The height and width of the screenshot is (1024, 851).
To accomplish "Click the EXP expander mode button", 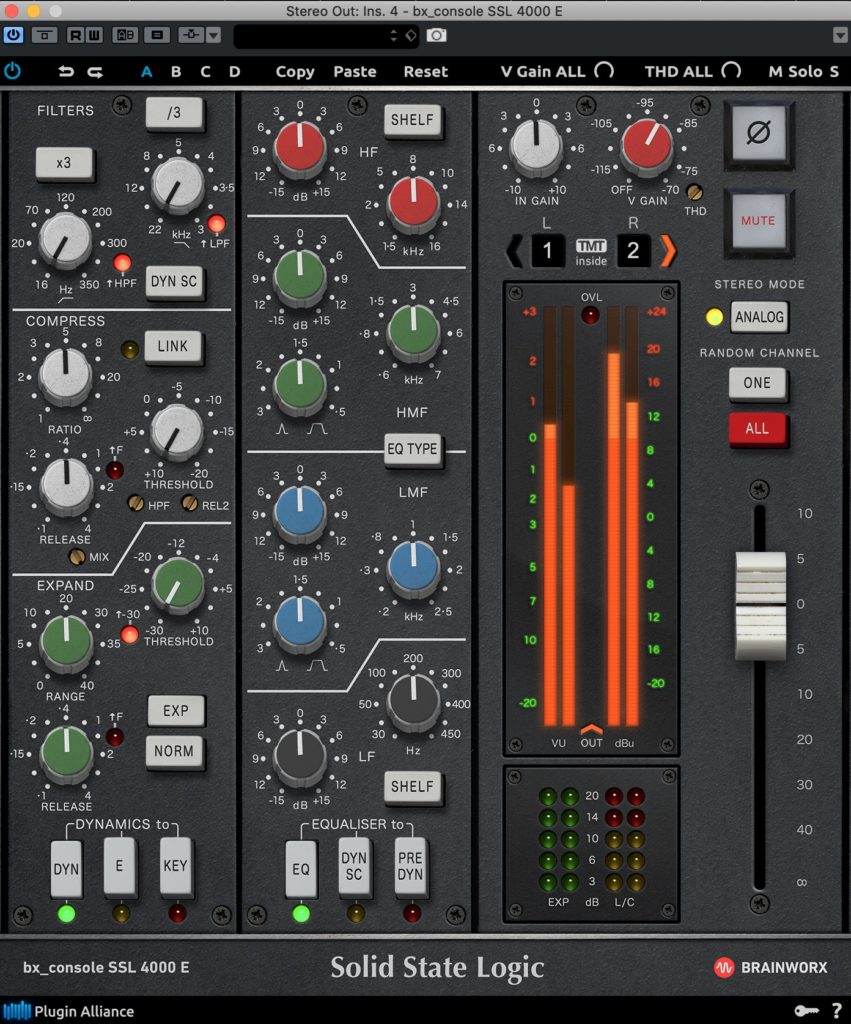I will pyautogui.click(x=176, y=711).
